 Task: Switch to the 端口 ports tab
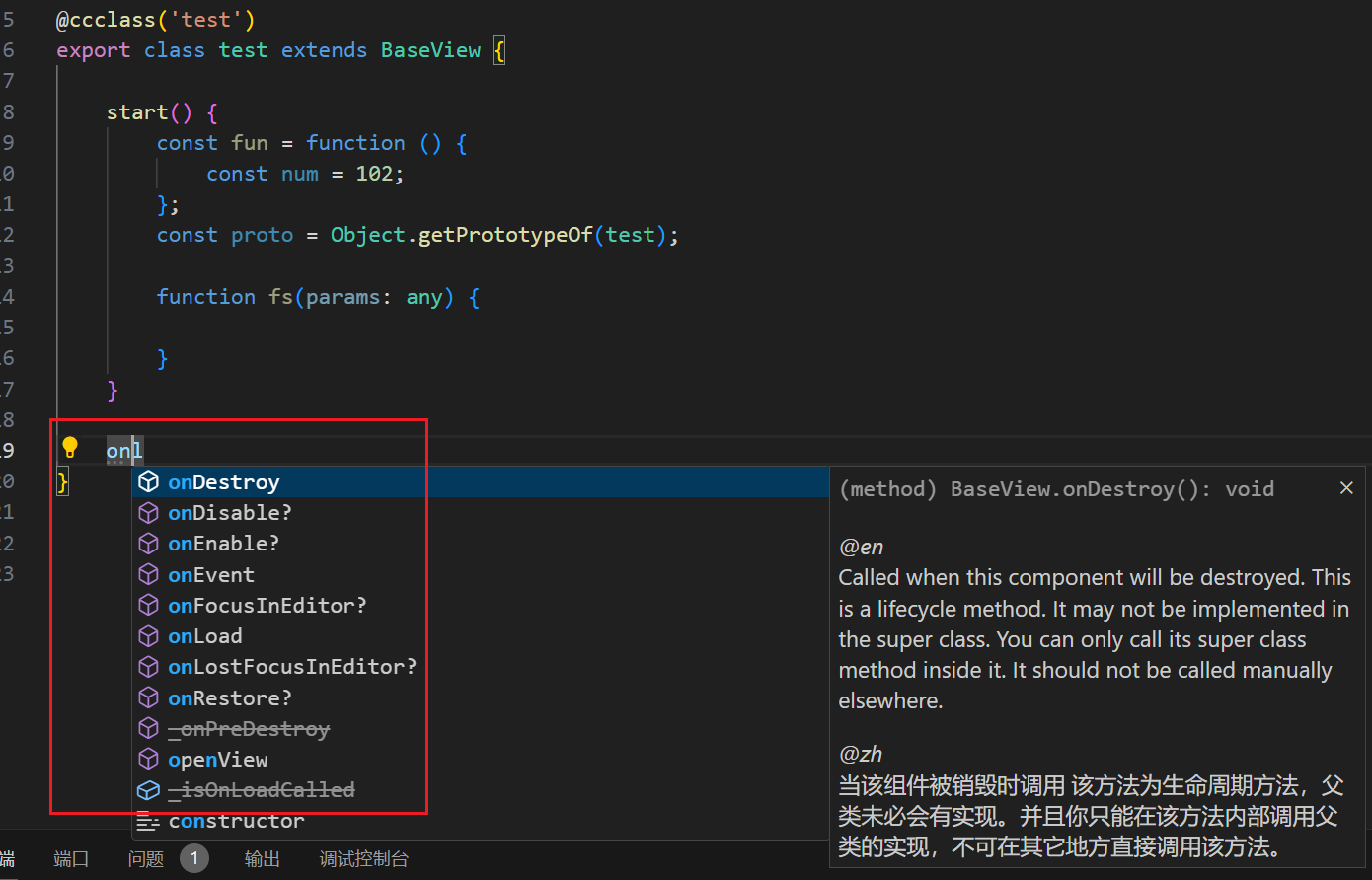click(71, 859)
